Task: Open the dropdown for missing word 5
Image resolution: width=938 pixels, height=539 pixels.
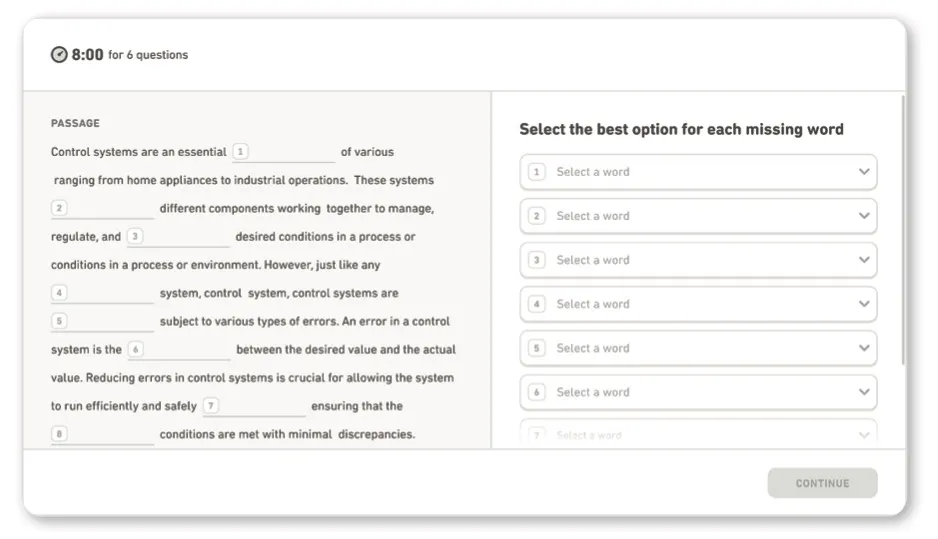Action: point(698,348)
